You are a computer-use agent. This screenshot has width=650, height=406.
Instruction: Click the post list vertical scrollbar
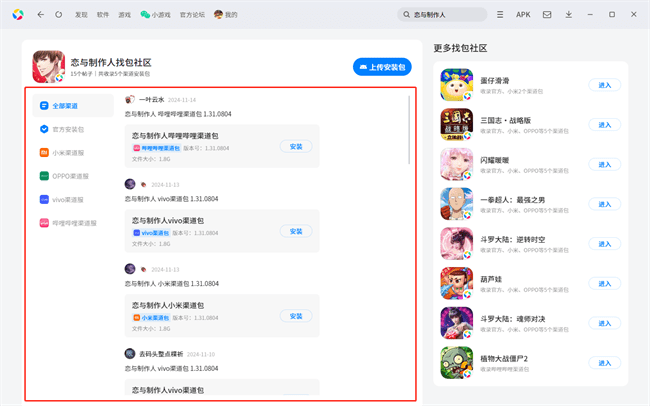click(x=409, y=130)
